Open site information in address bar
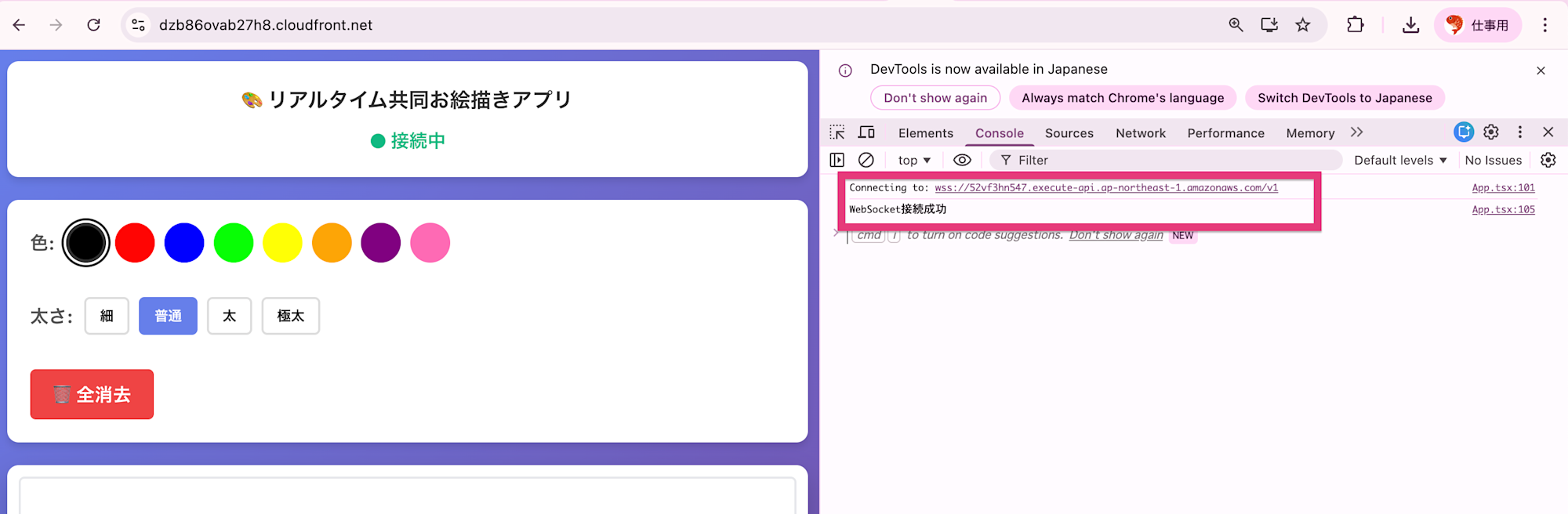This screenshot has width=1568, height=514. (x=138, y=25)
